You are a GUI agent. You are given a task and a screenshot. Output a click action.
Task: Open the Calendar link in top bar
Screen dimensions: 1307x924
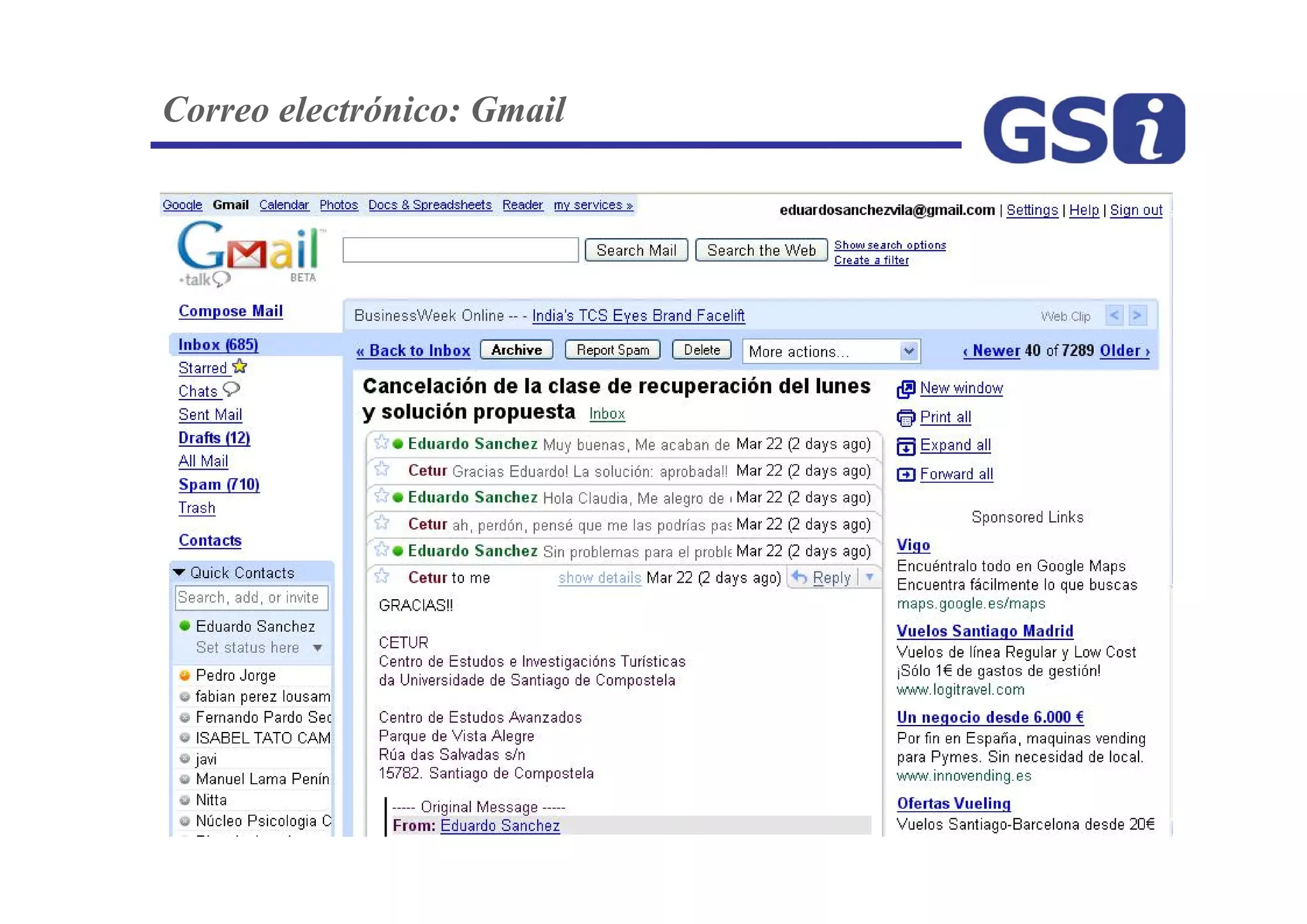coord(284,205)
